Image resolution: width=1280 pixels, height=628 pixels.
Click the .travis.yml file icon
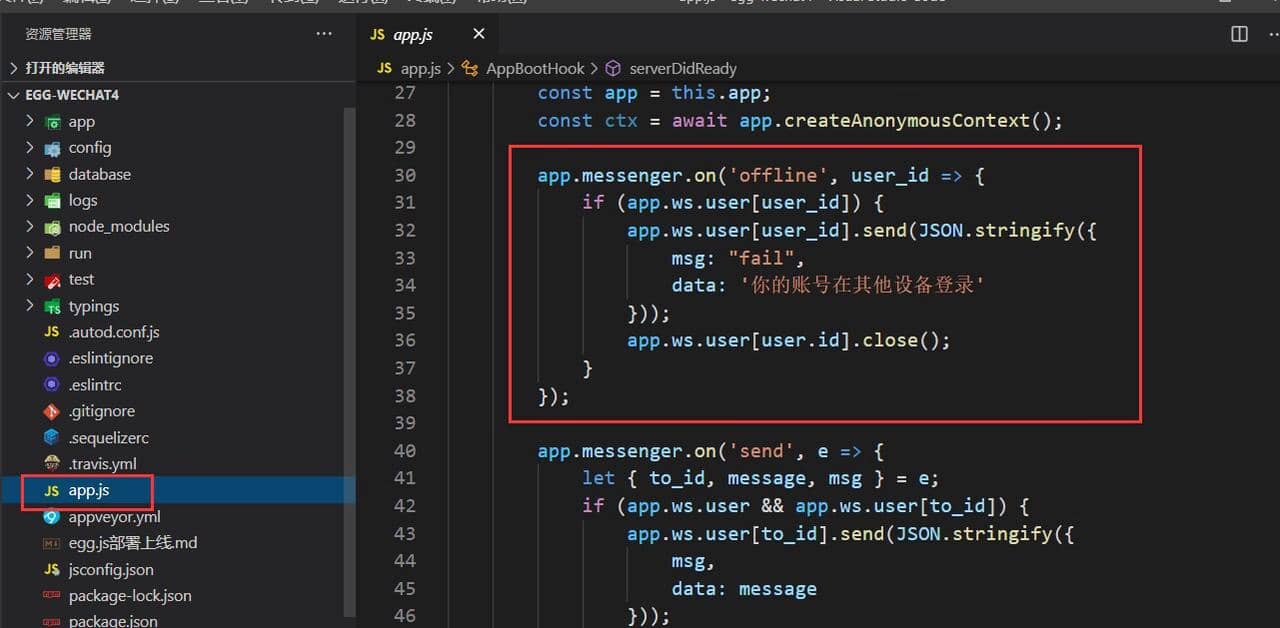pyautogui.click(x=52, y=464)
